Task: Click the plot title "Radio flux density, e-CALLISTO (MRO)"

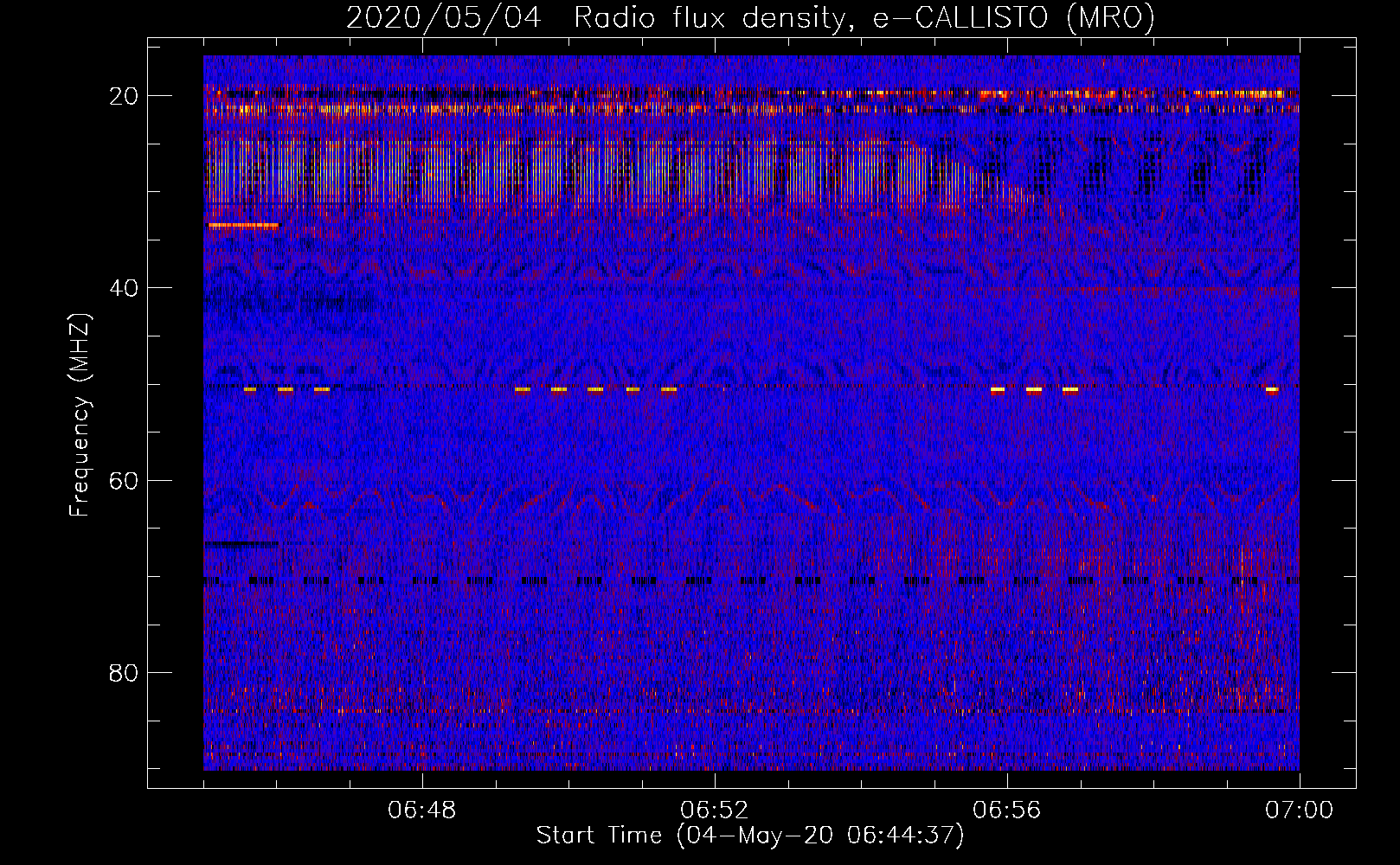Action: pos(864,17)
